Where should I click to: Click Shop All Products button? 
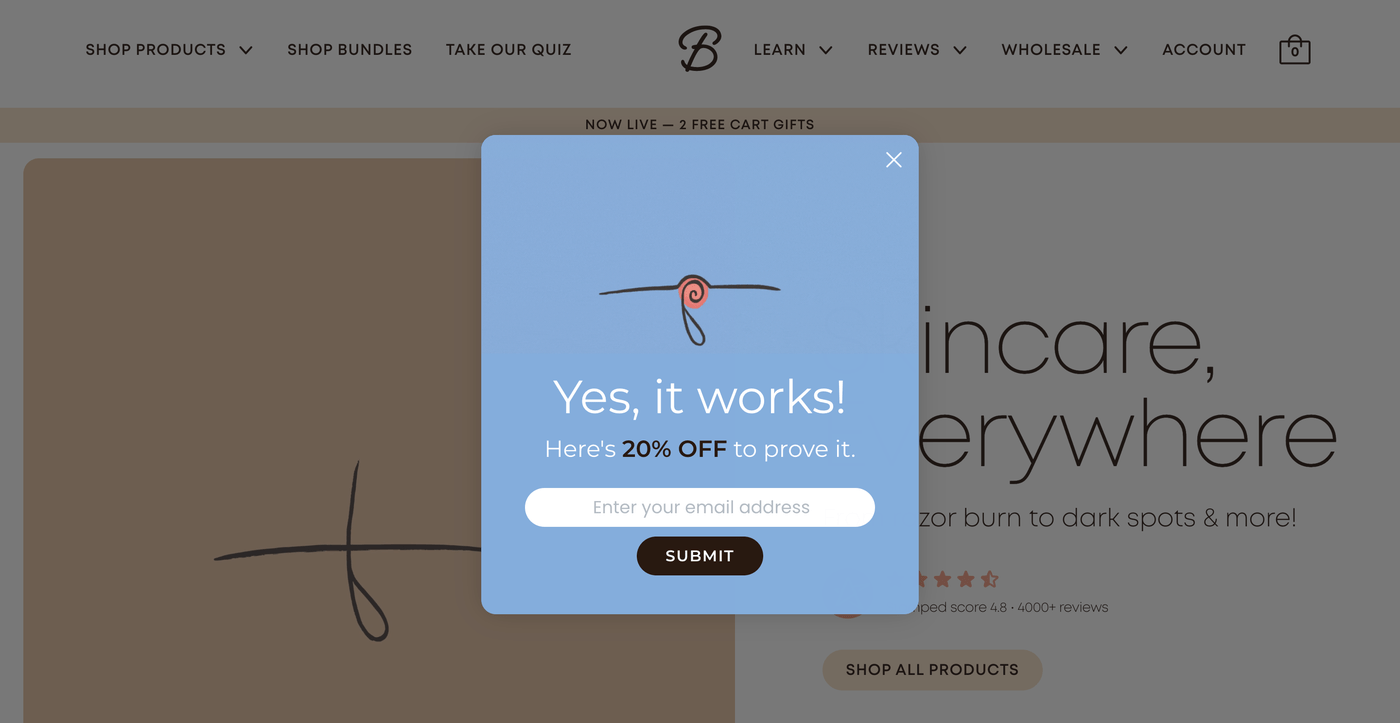point(932,670)
